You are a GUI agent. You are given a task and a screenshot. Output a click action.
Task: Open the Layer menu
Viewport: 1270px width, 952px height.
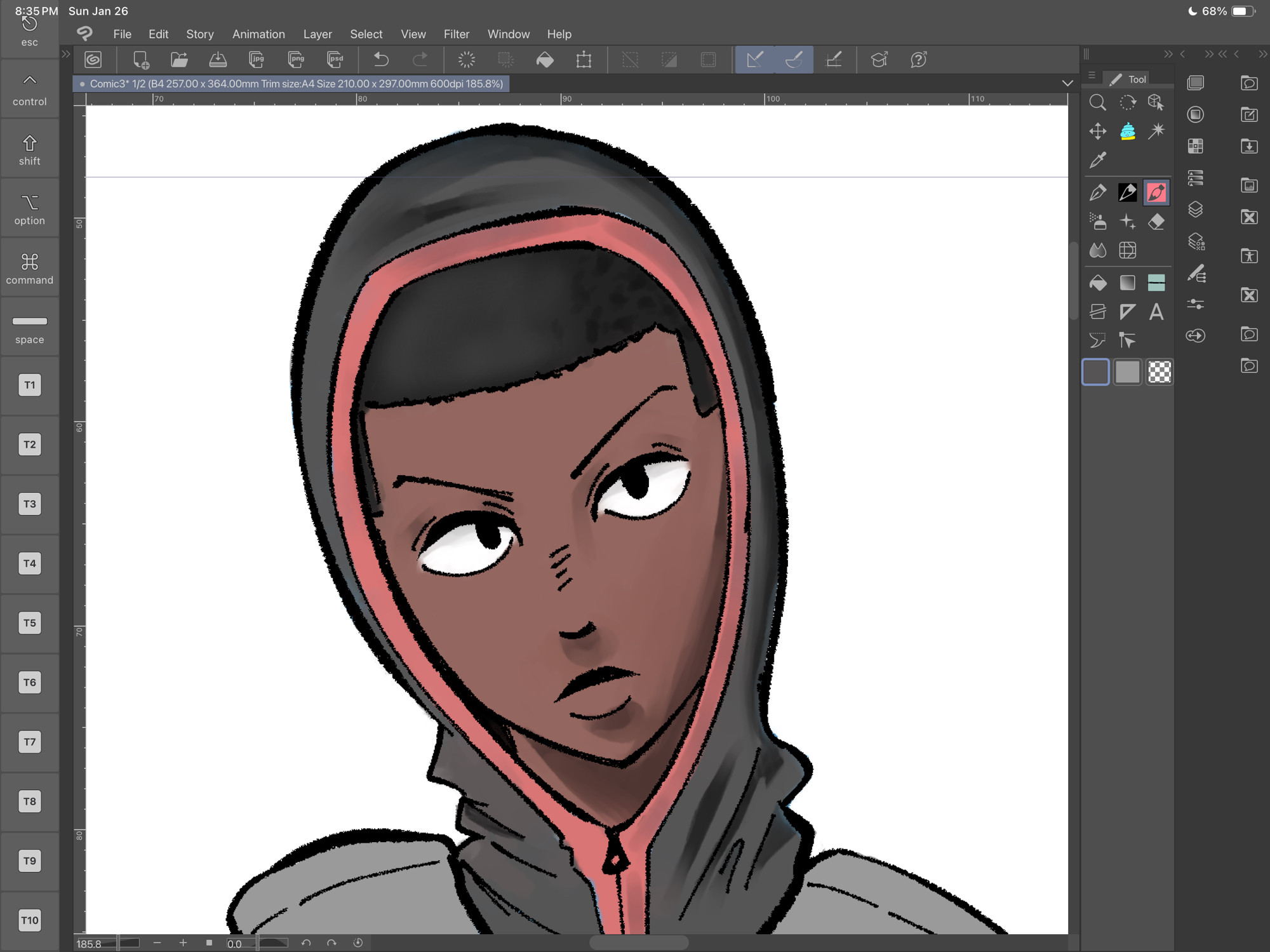[x=317, y=34]
